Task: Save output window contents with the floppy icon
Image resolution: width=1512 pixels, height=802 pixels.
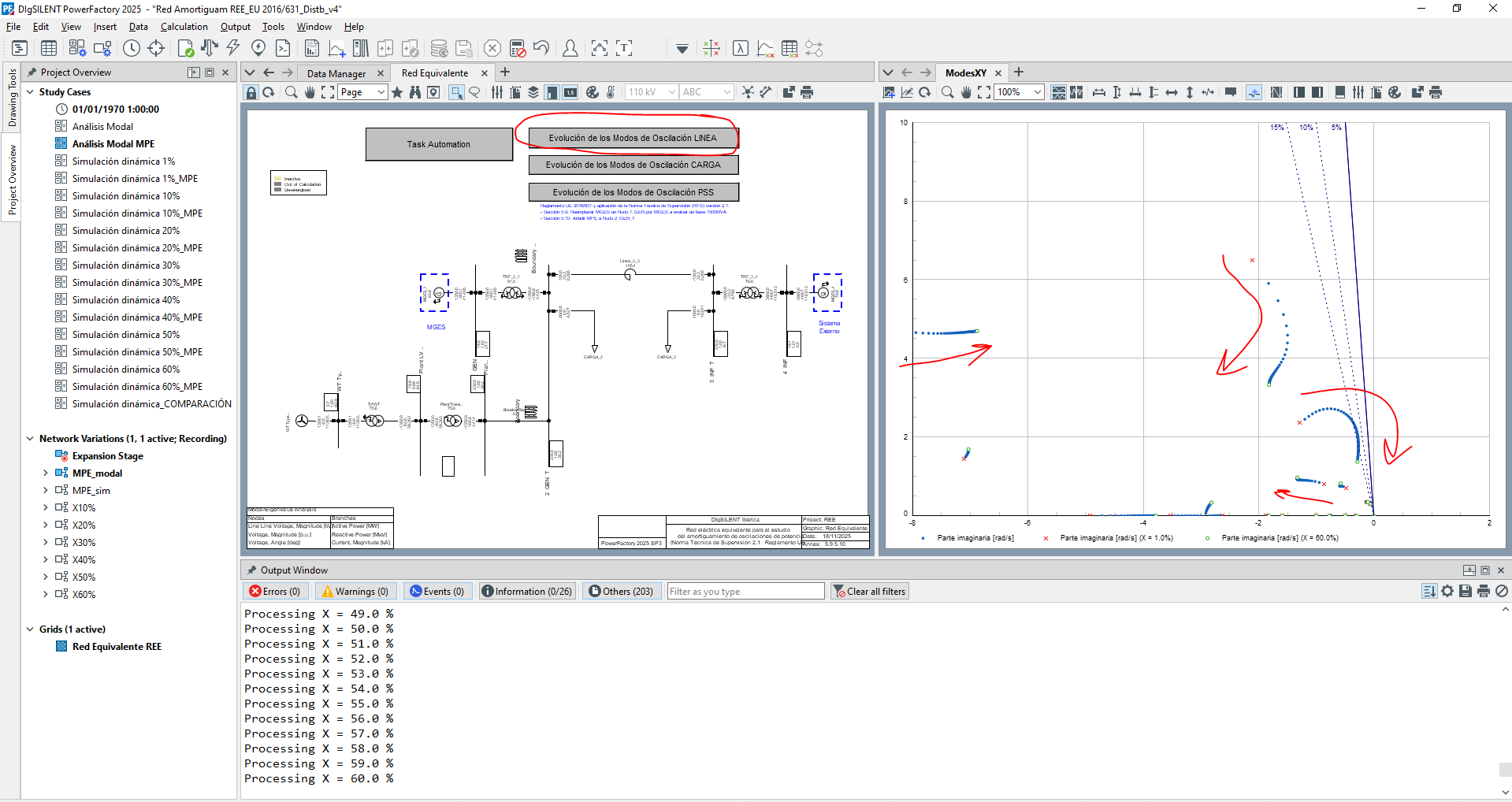Action: point(1466,591)
